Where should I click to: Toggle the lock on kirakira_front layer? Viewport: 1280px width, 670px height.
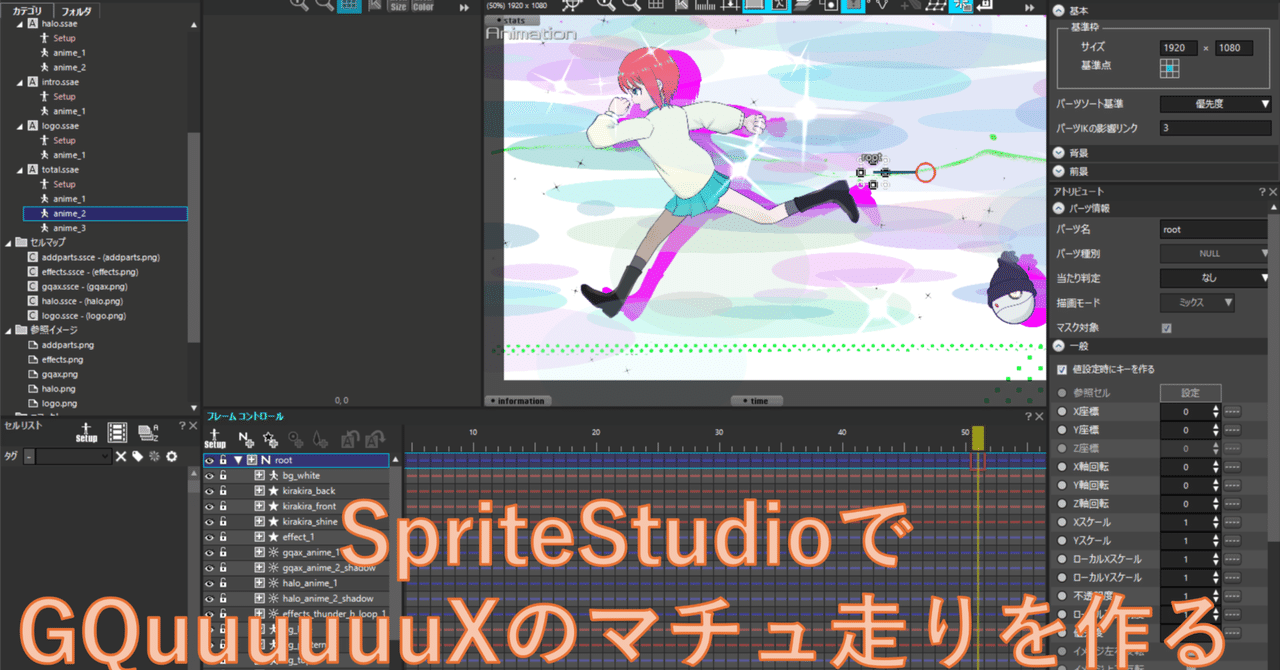click(x=224, y=506)
